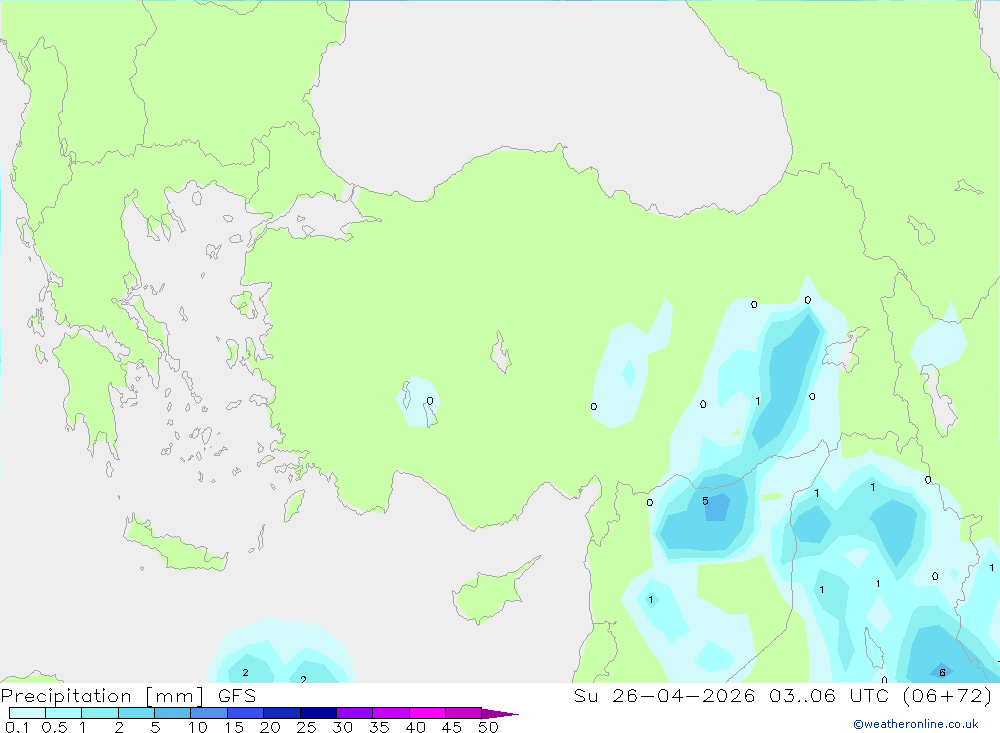Click the '40' legend scale label
The width and height of the screenshot is (1000, 733).
pos(415,727)
